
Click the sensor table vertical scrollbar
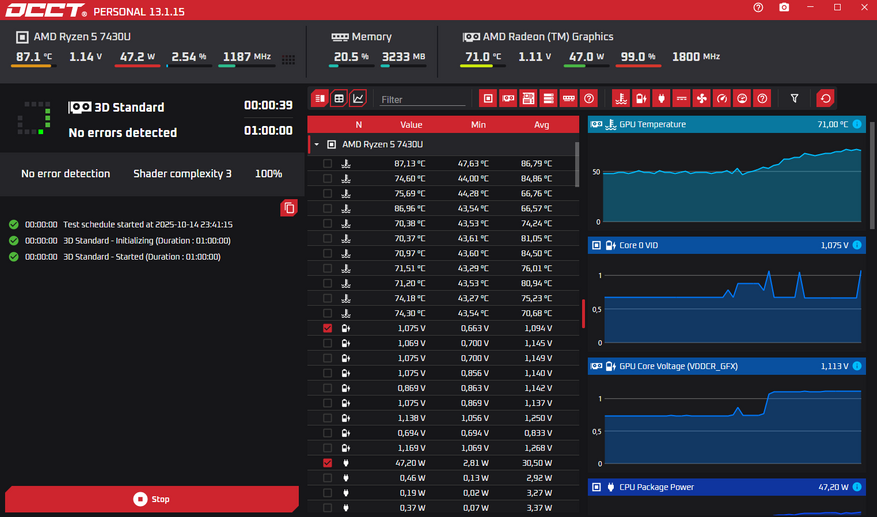click(x=577, y=164)
